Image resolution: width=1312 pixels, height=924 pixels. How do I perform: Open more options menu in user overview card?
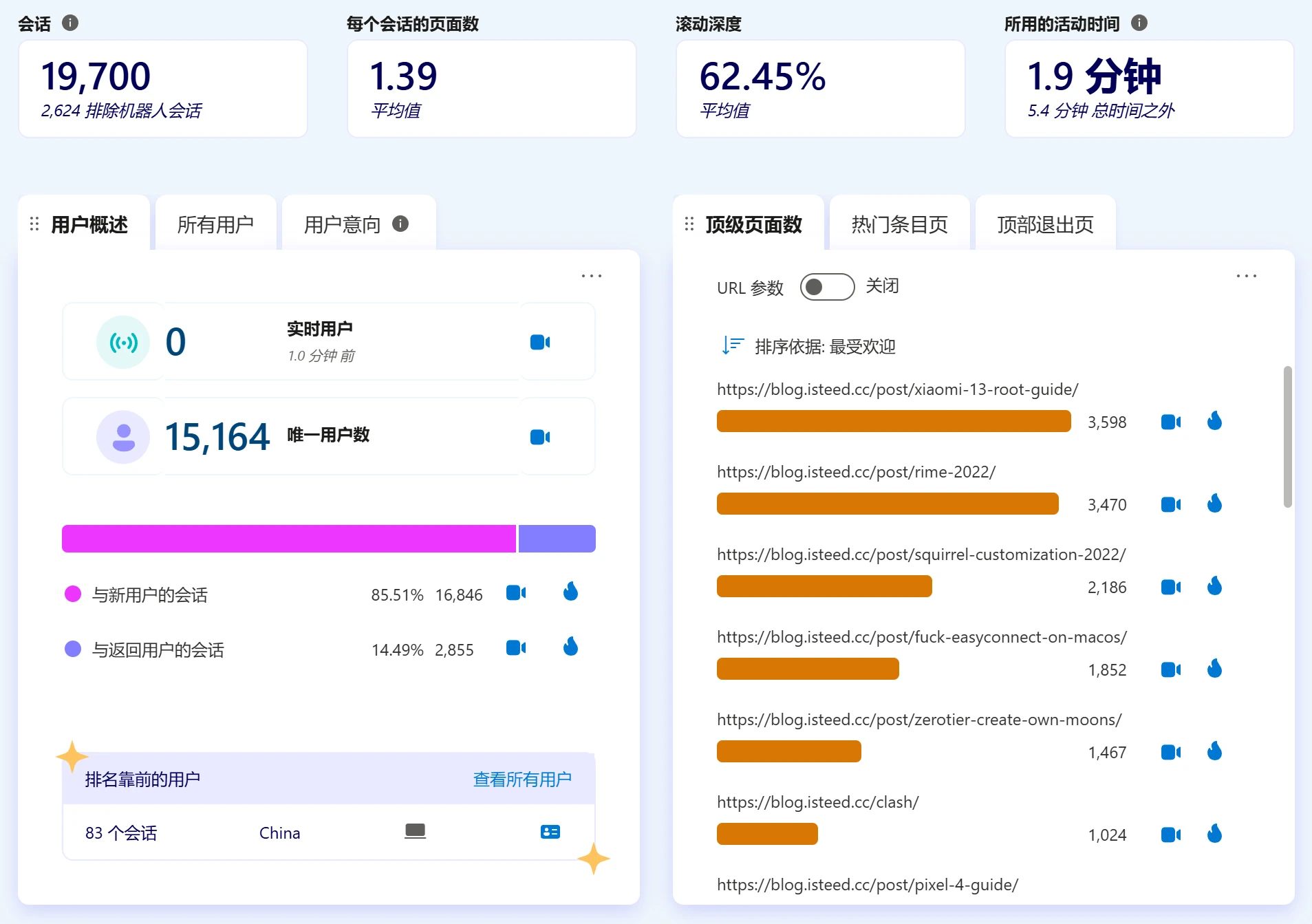click(x=591, y=276)
